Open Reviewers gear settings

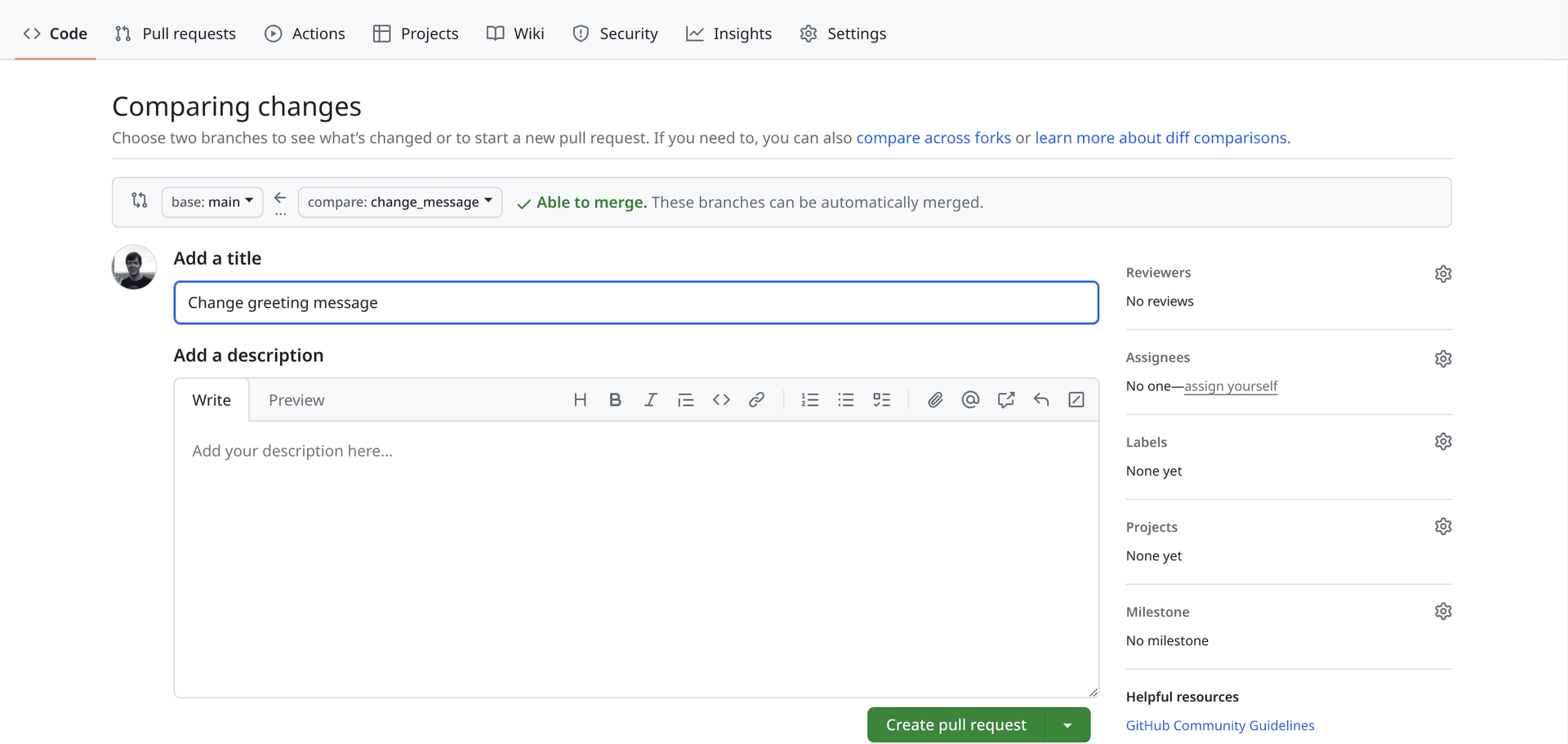pos(1443,274)
